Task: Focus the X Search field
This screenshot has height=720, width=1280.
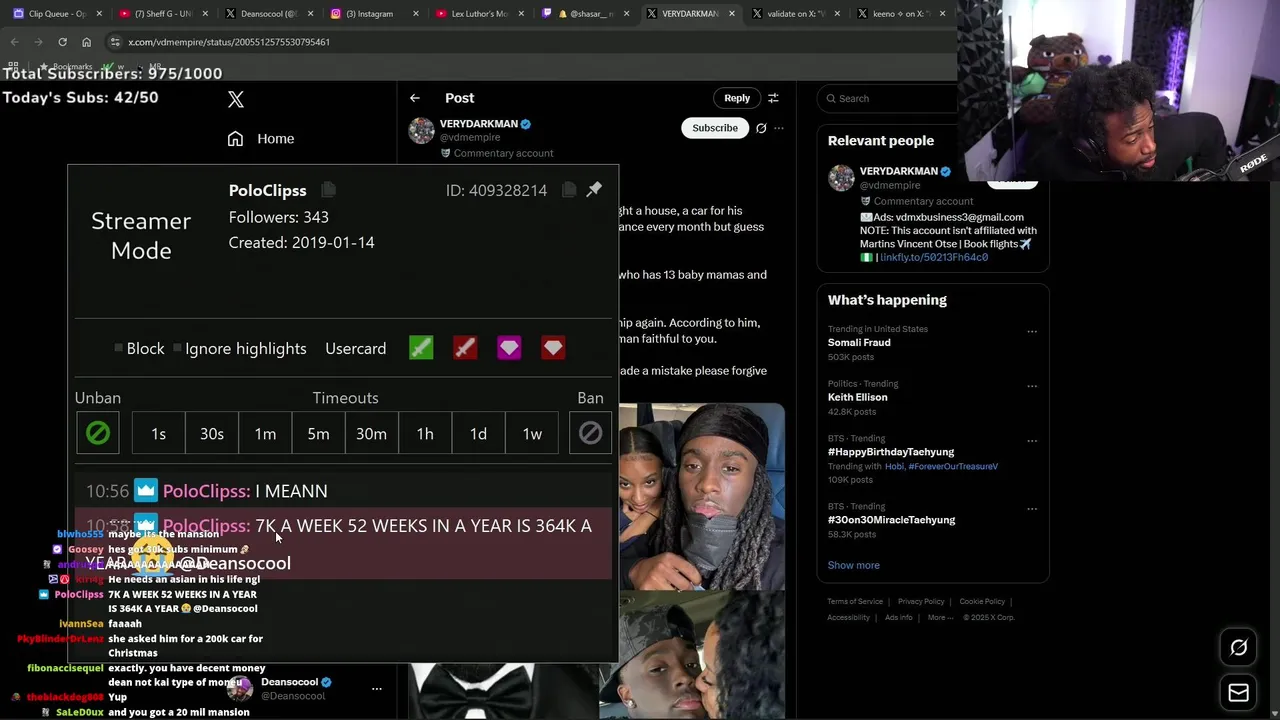Action: pyautogui.click(x=890, y=98)
